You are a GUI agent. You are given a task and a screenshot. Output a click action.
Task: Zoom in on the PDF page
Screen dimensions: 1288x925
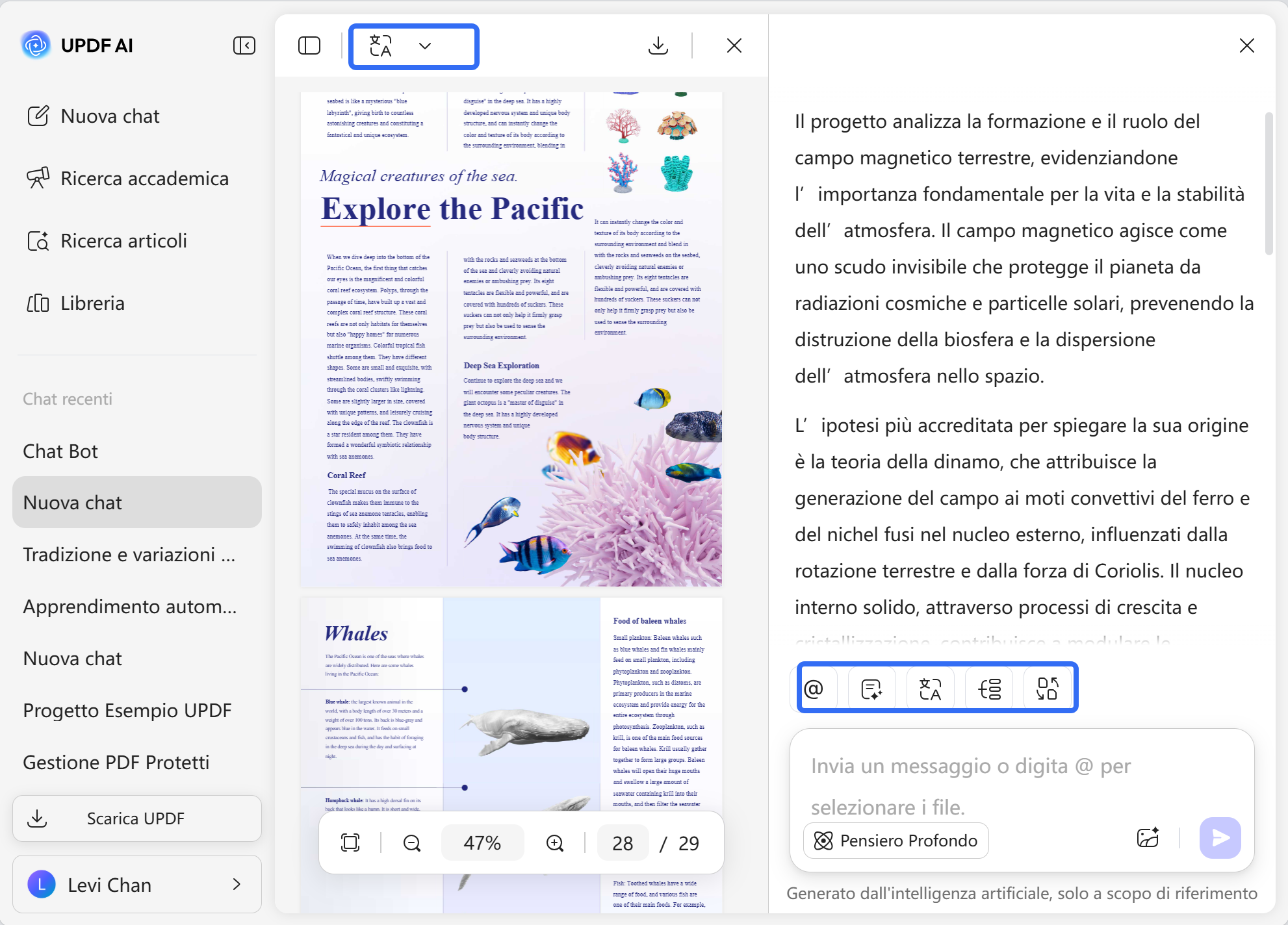[x=555, y=843]
